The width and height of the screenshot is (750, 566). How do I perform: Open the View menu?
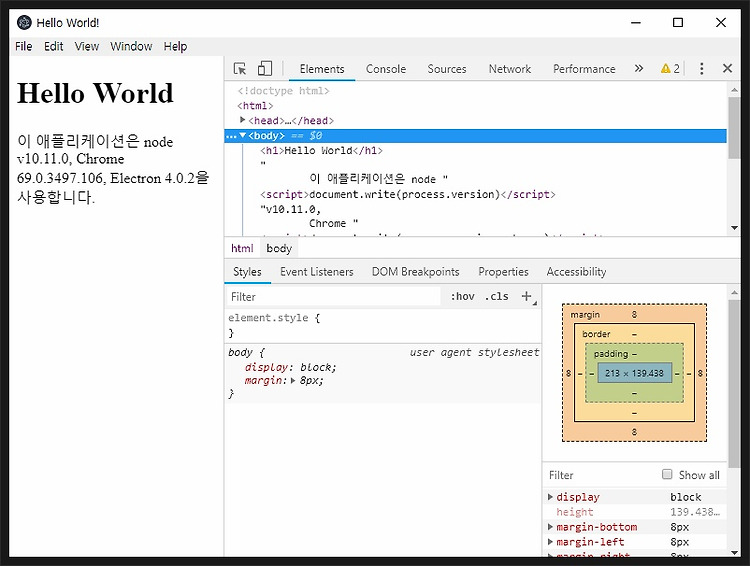coord(87,46)
